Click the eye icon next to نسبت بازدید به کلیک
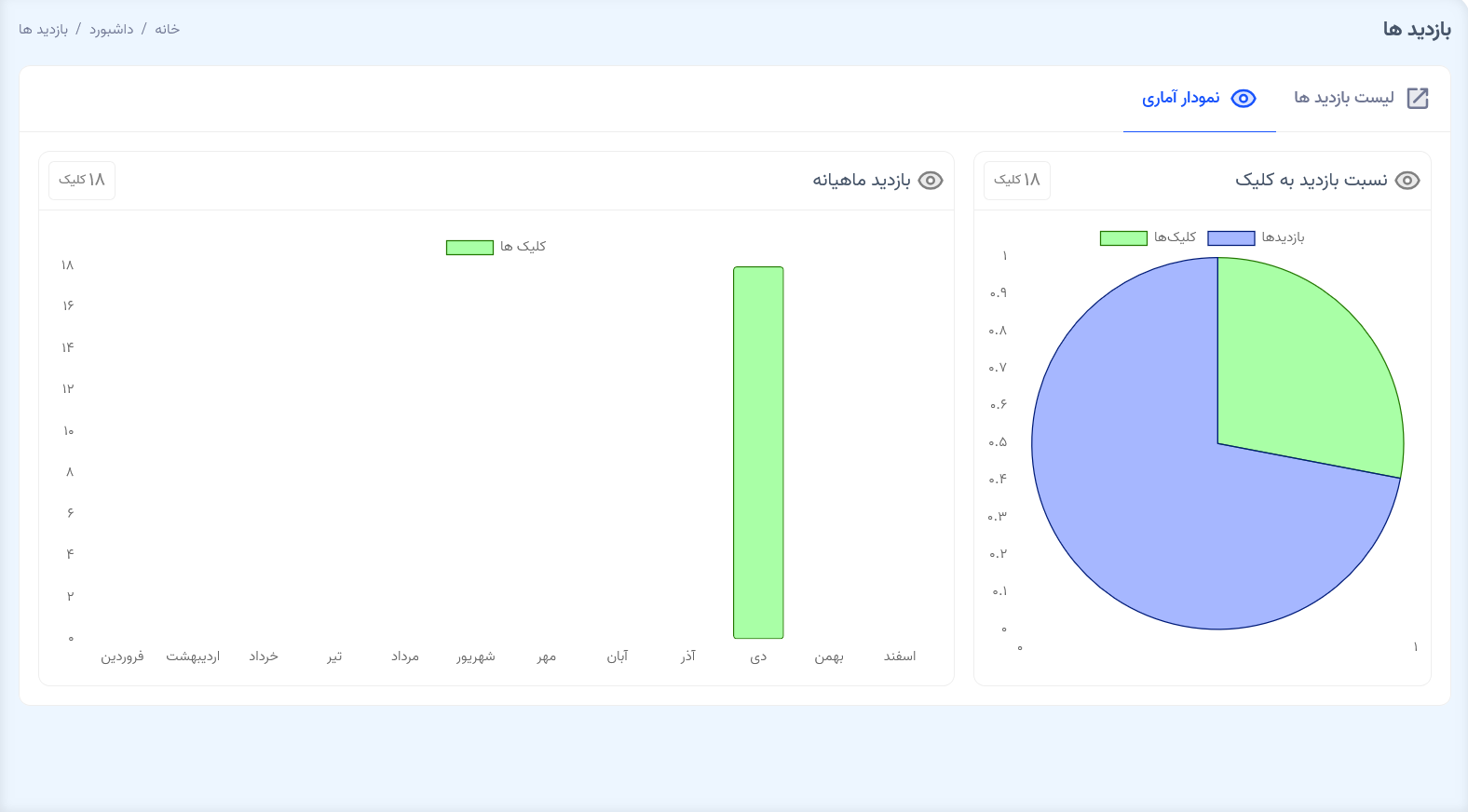 coord(1407,181)
